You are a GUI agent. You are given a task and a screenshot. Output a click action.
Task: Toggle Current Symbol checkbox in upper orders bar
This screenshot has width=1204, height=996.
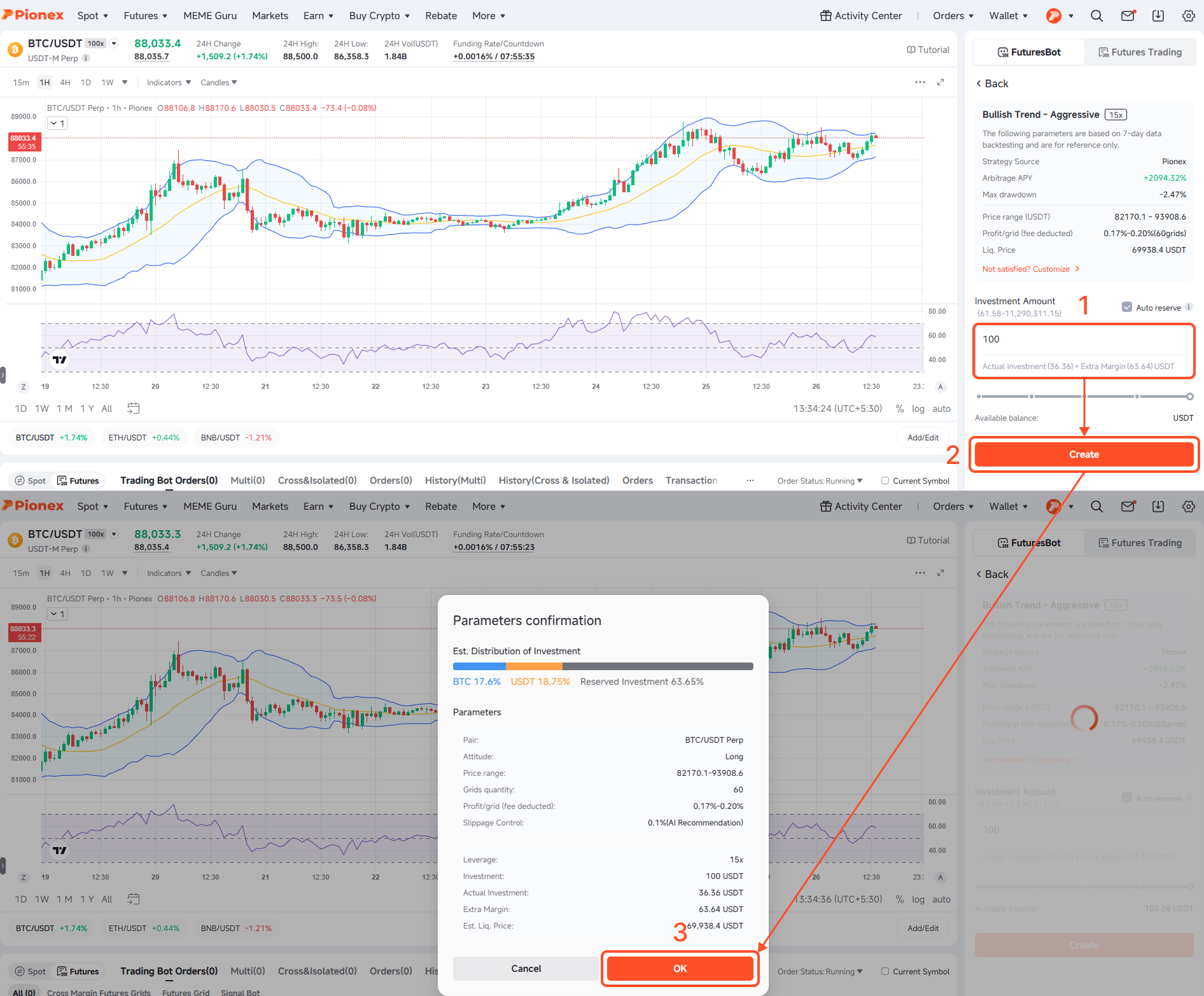coord(885,480)
